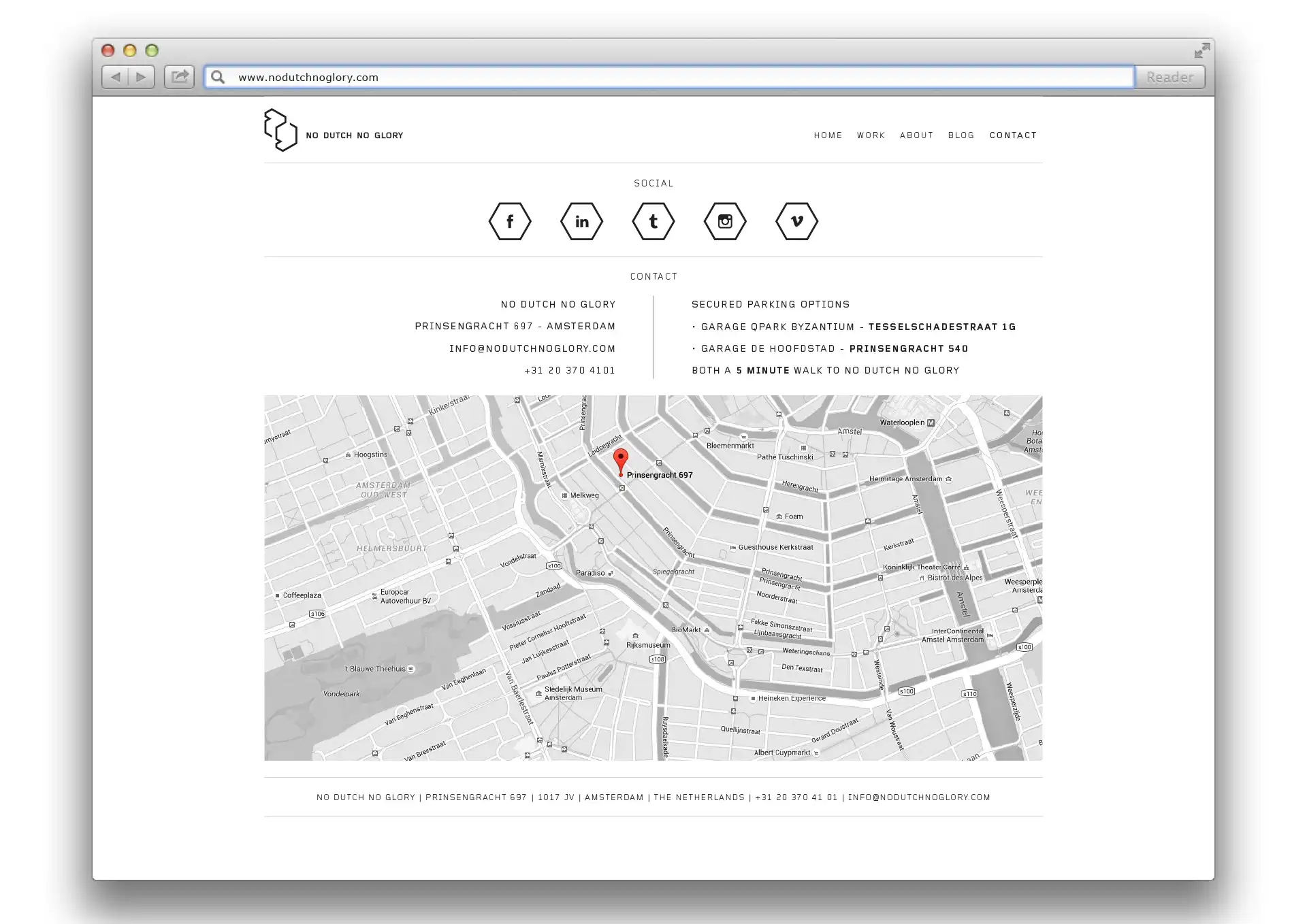Click the No Dutch No Glory logo
Viewport: 1307px width, 924px height.
(x=280, y=130)
